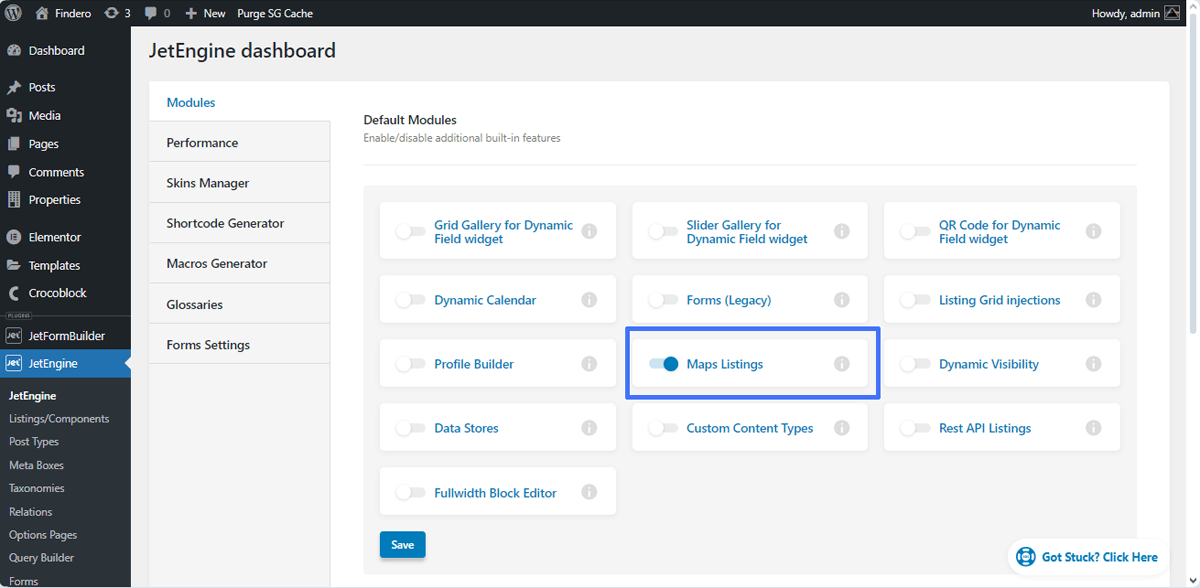Turn on the Data Stores toggle
Image resolution: width=1200 pixels, height=588 pixels.
pos(410,428)
